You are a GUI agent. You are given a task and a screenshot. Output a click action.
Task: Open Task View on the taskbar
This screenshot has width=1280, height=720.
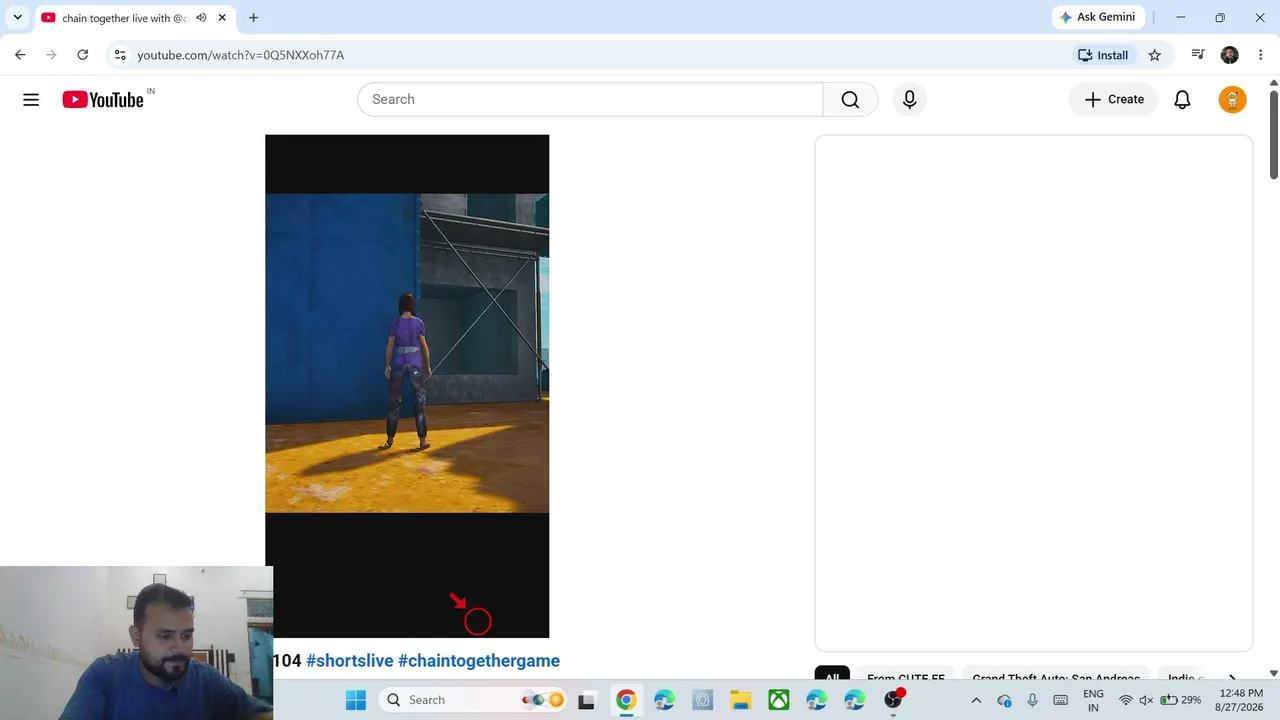(586, 700)
